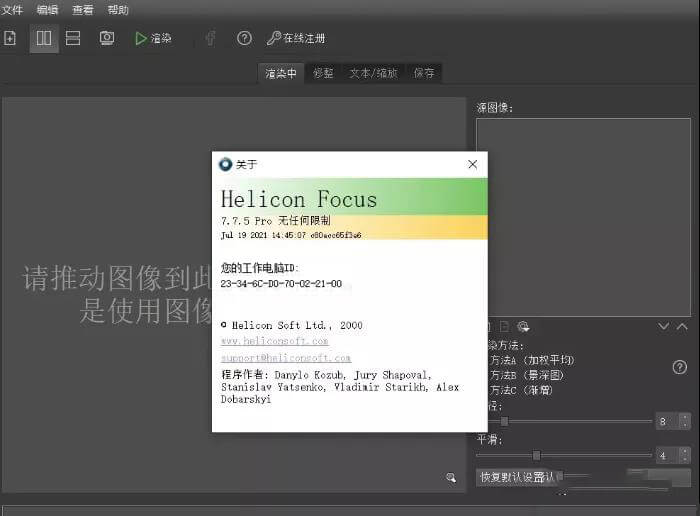Click the magnifier zoom icon in preview

click(451, 478)
